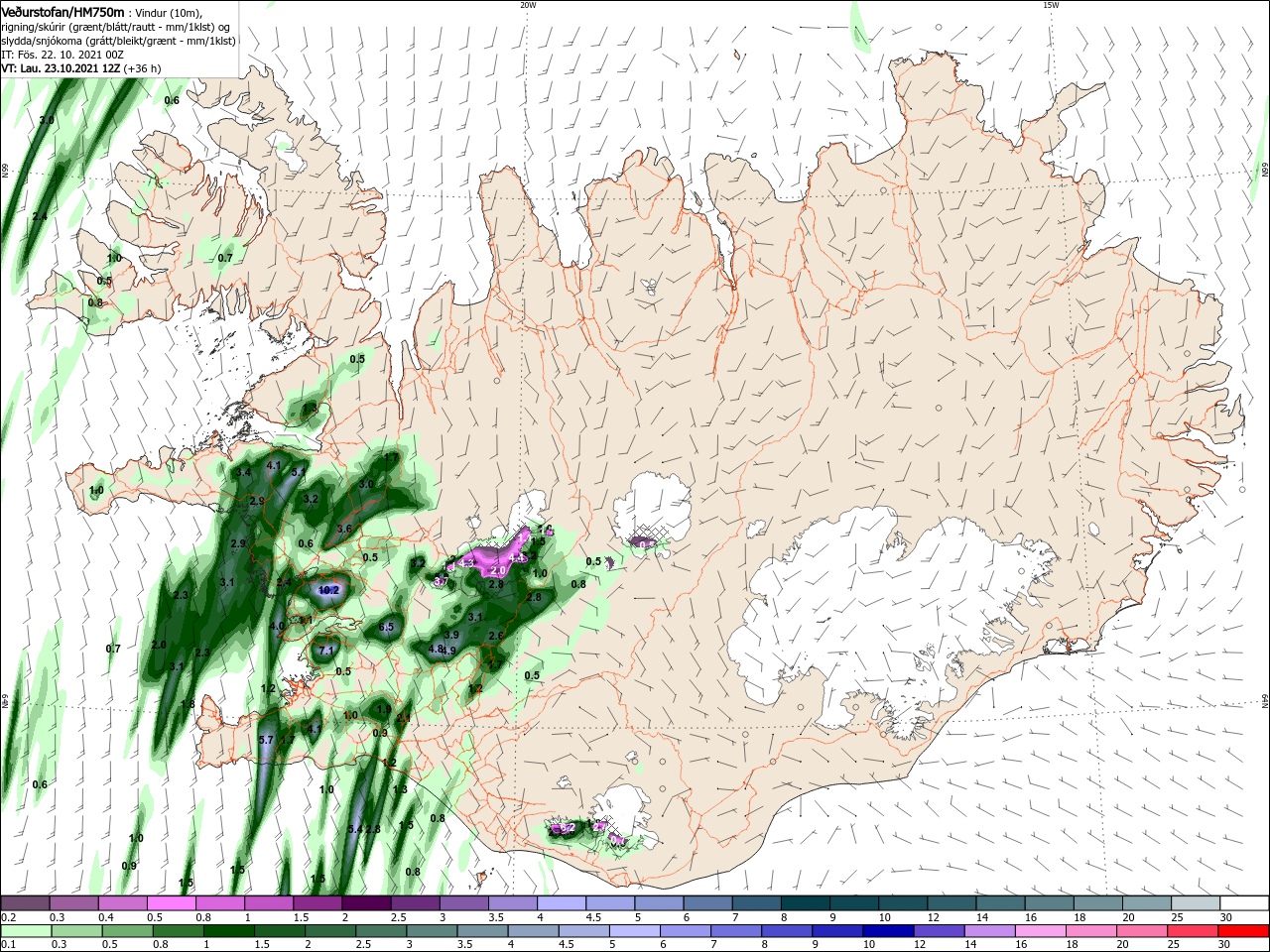The width and height of the screenshot is (1270, 952).
Task: Select the light pink rain swatch labeled 16
Action: click(1041, 931)
